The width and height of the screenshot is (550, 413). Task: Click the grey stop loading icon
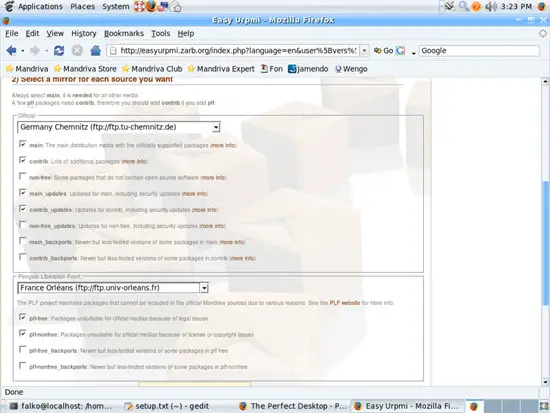[x=77, y=51]
